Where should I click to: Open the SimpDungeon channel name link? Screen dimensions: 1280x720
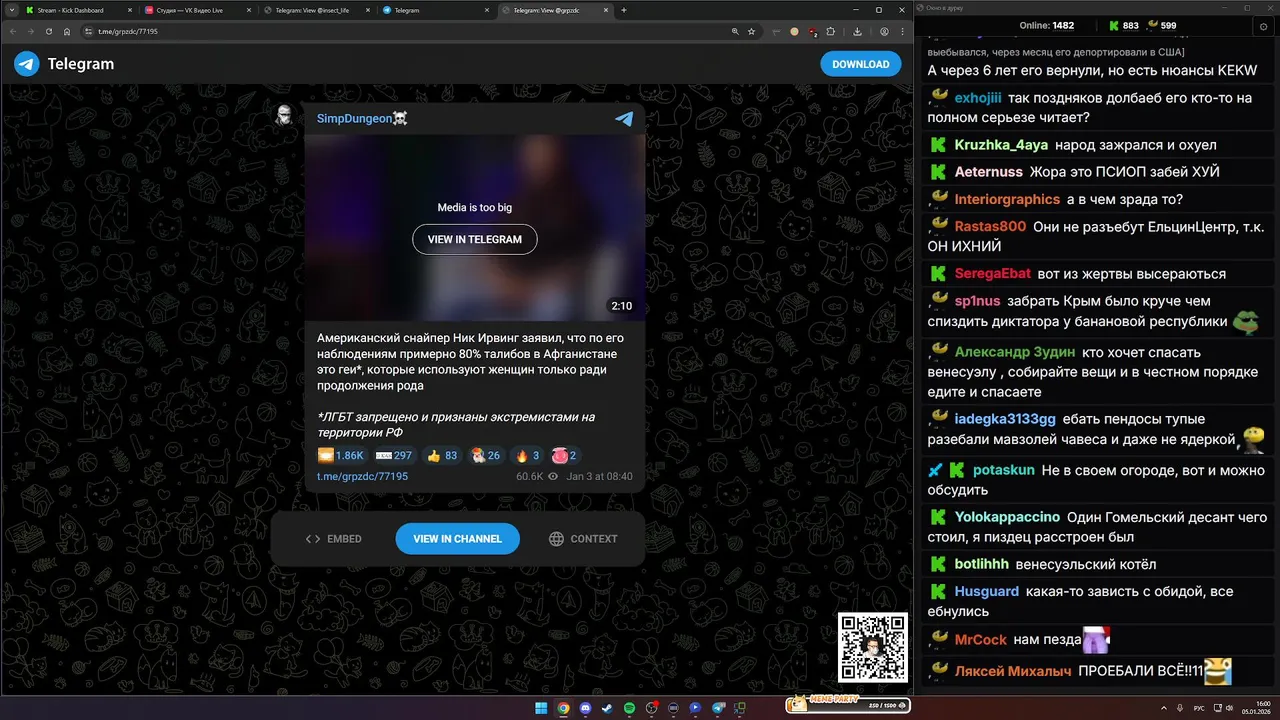click(x=362, y=119)
